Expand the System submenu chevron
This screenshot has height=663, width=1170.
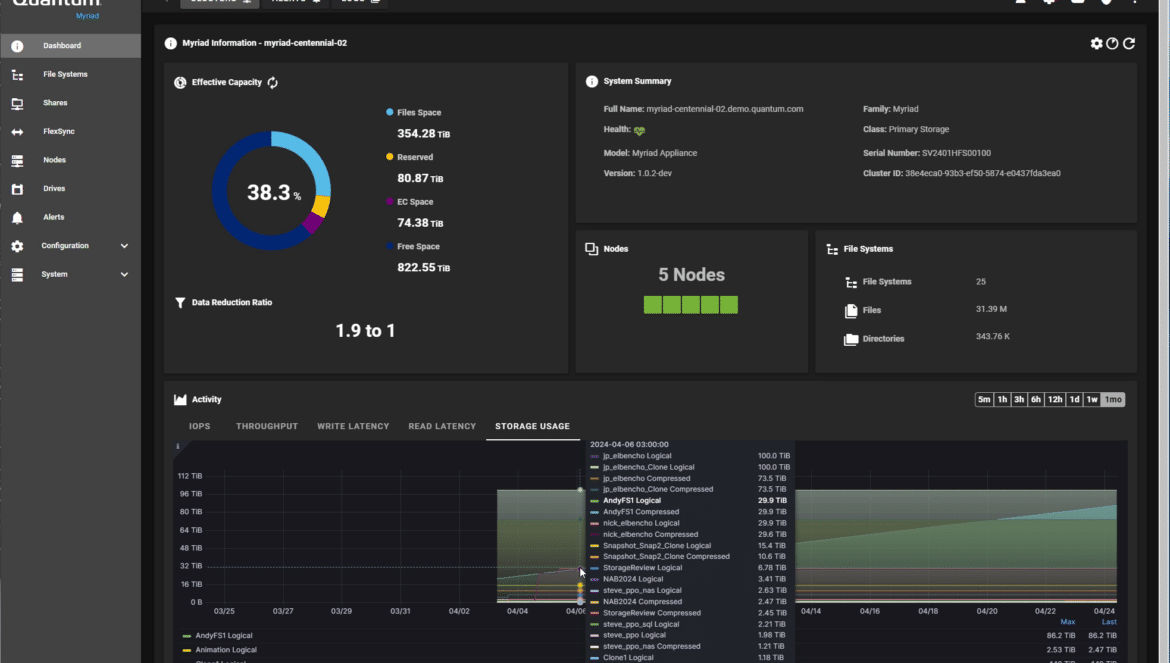(124, 274)
